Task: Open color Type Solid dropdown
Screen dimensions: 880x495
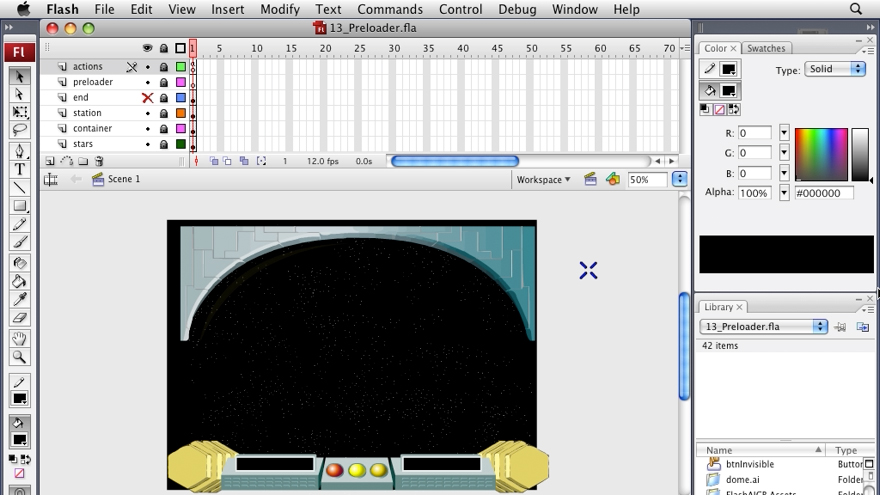Action: [x=835, y=69]
